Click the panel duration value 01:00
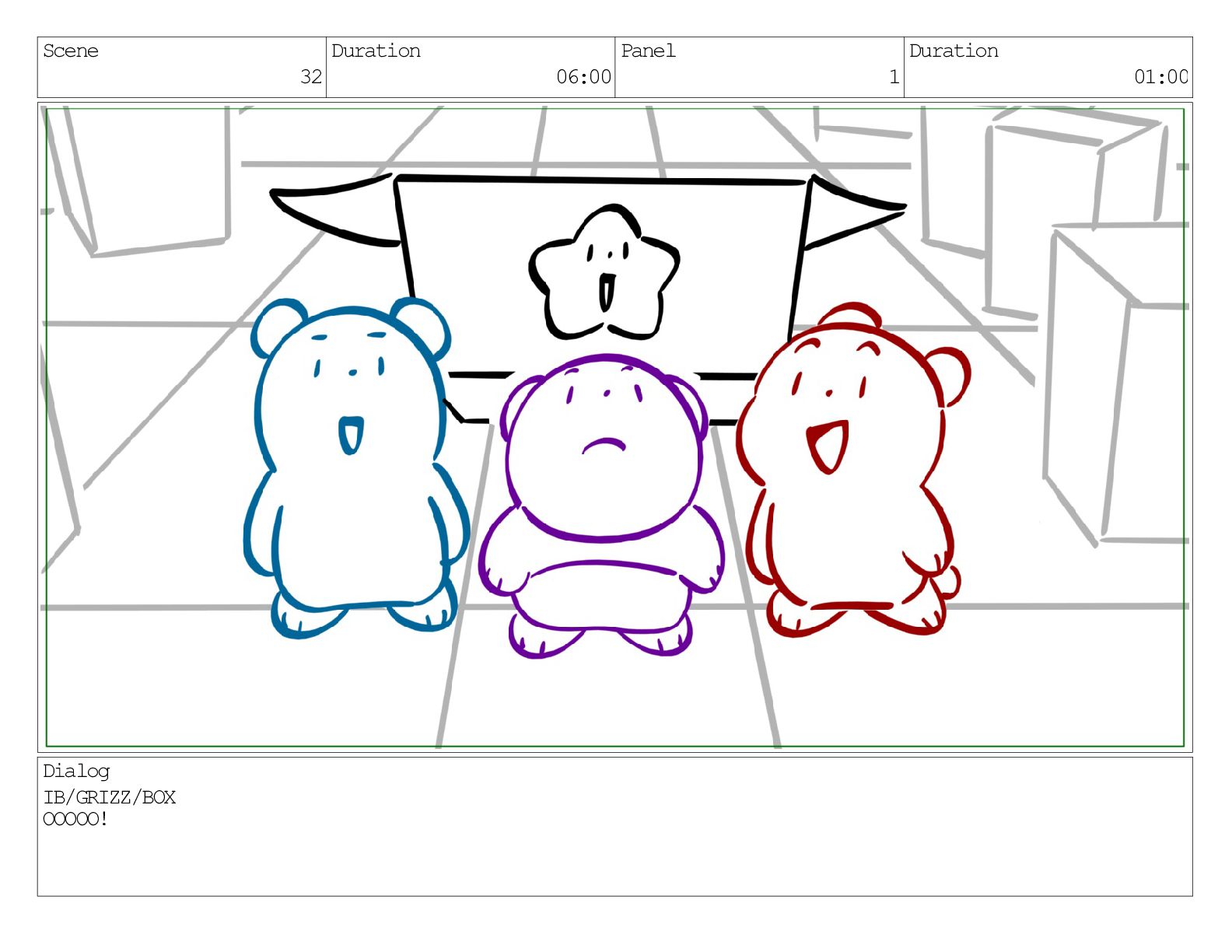1232x952 pixels. pyautogui.click(x=1161, y=77)
